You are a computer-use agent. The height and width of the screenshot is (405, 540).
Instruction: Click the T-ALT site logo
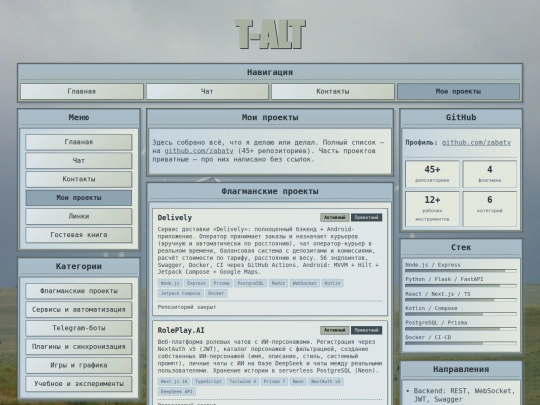(x=270, y=34)
